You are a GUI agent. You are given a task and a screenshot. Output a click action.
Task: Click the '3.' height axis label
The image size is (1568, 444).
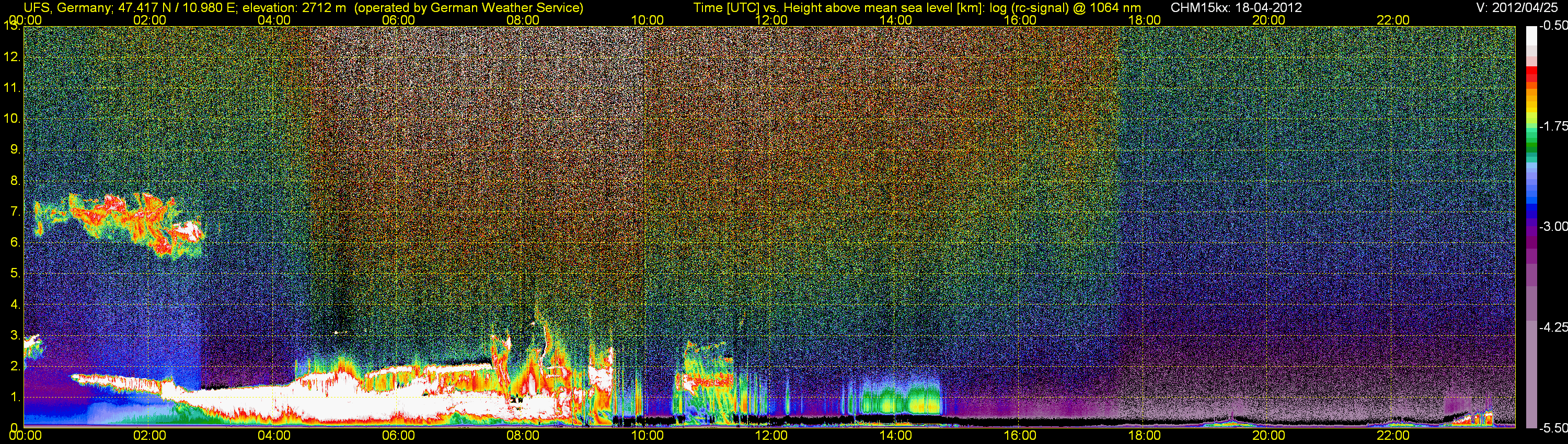(15, 335)
